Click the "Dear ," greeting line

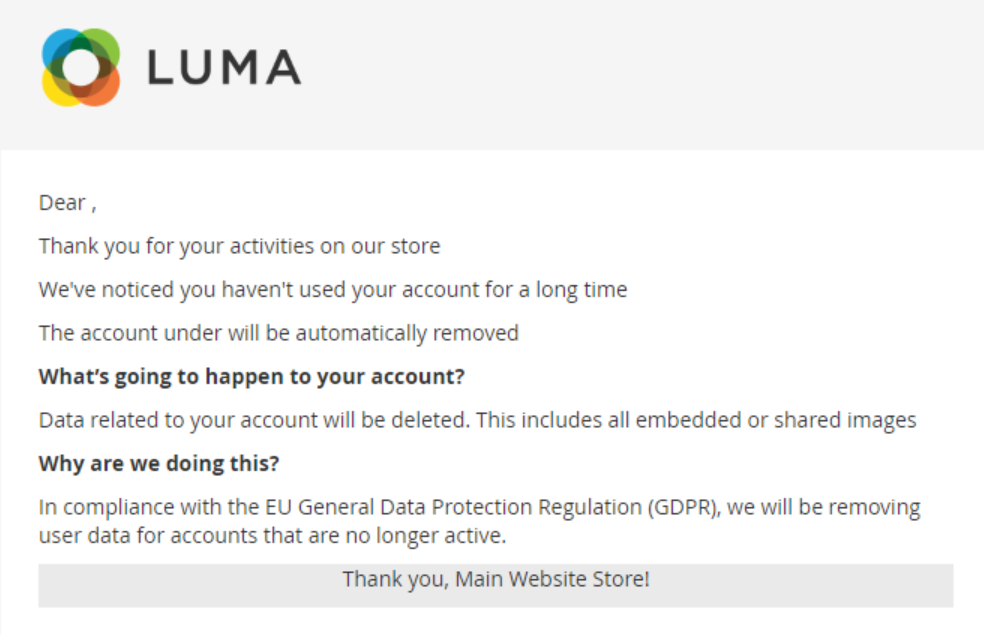click(67, 203)
